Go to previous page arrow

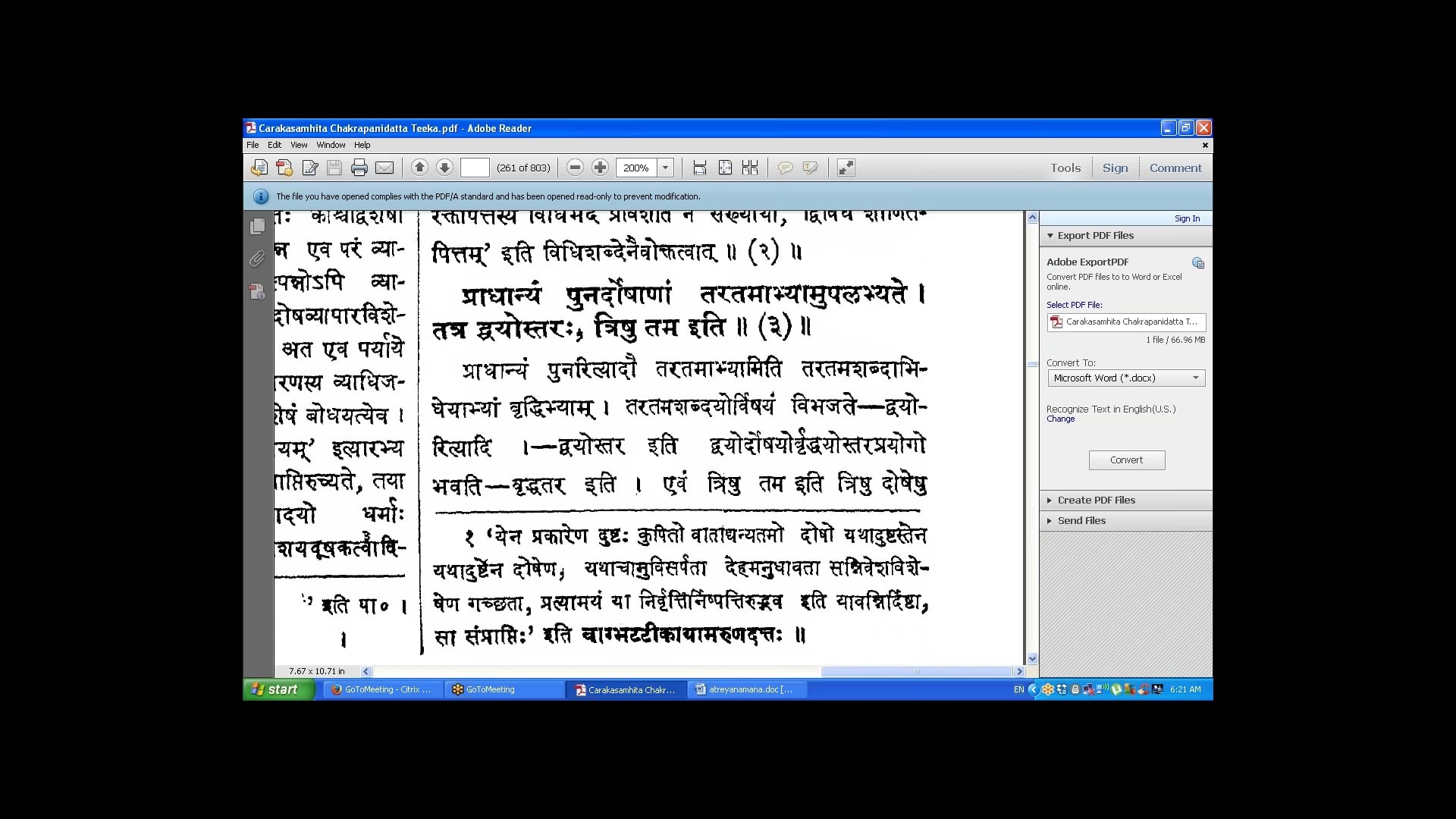[419, 168]
